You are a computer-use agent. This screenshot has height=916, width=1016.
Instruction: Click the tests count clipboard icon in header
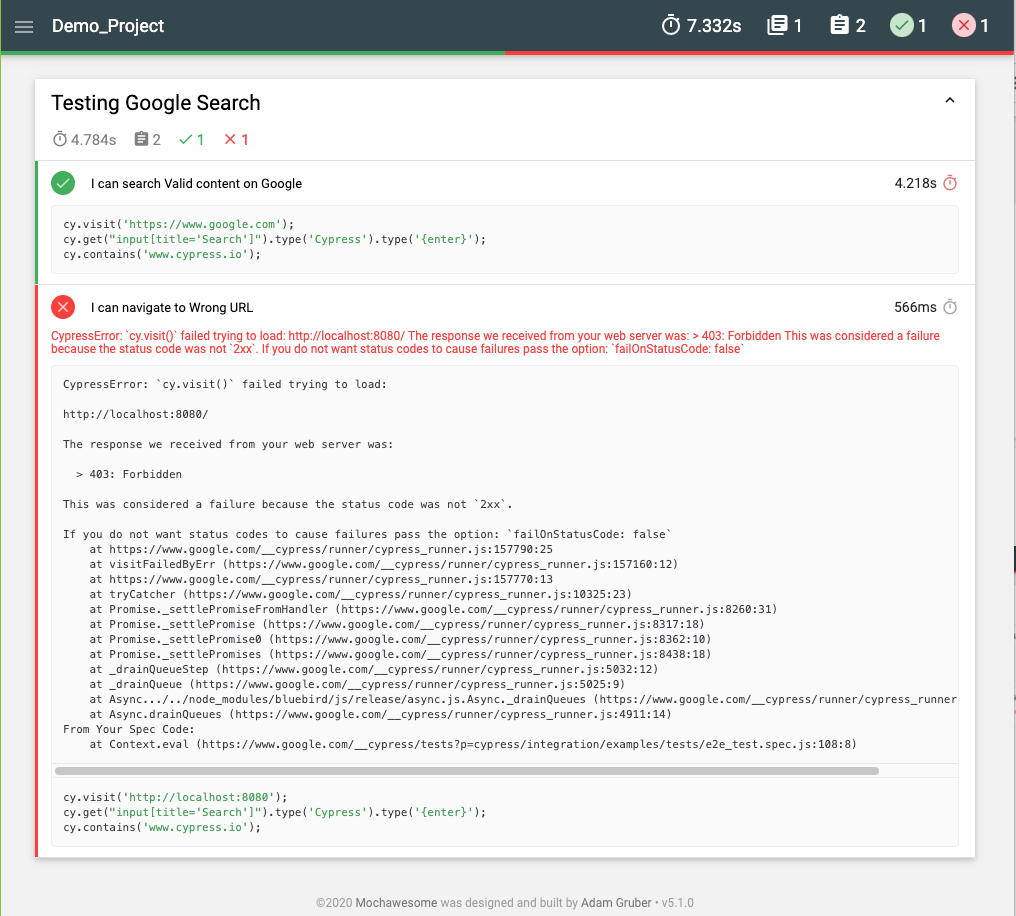(x=840, y=25)
